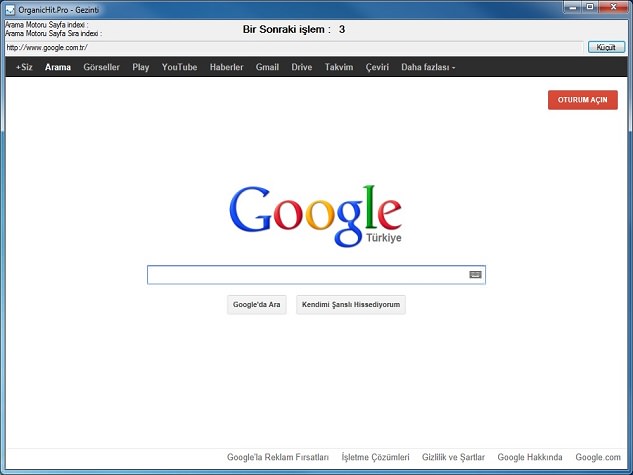
Task: Click the Google'da Ara button
Action: pos(256,305)
